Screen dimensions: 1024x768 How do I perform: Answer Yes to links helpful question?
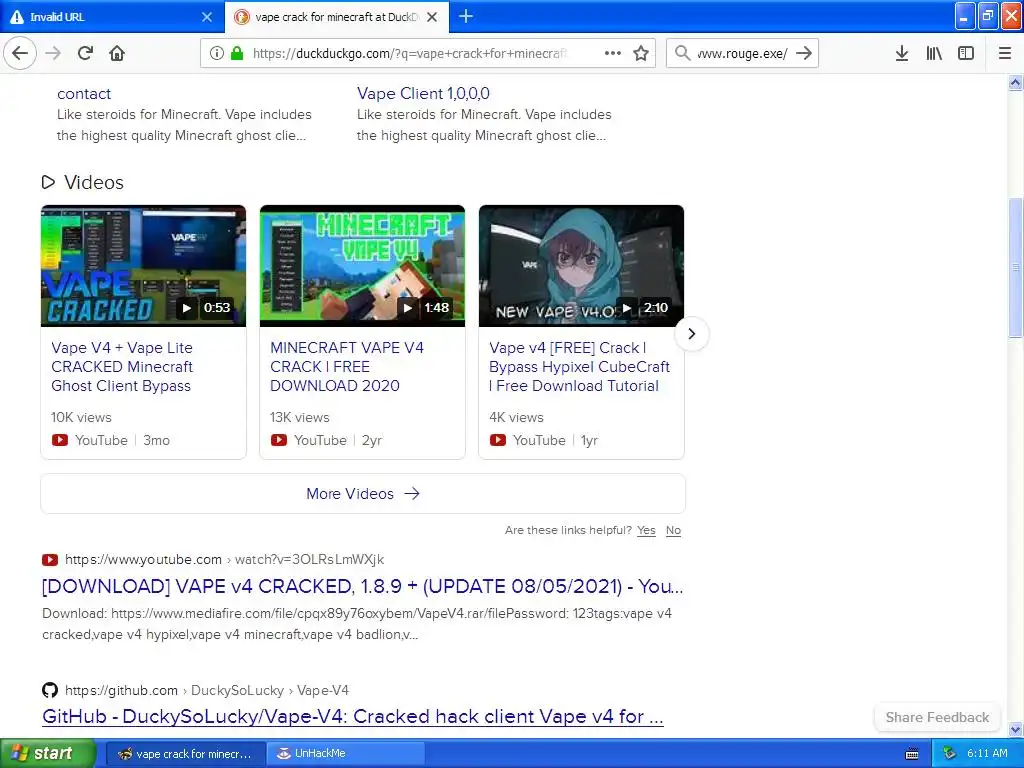(646, 530)
